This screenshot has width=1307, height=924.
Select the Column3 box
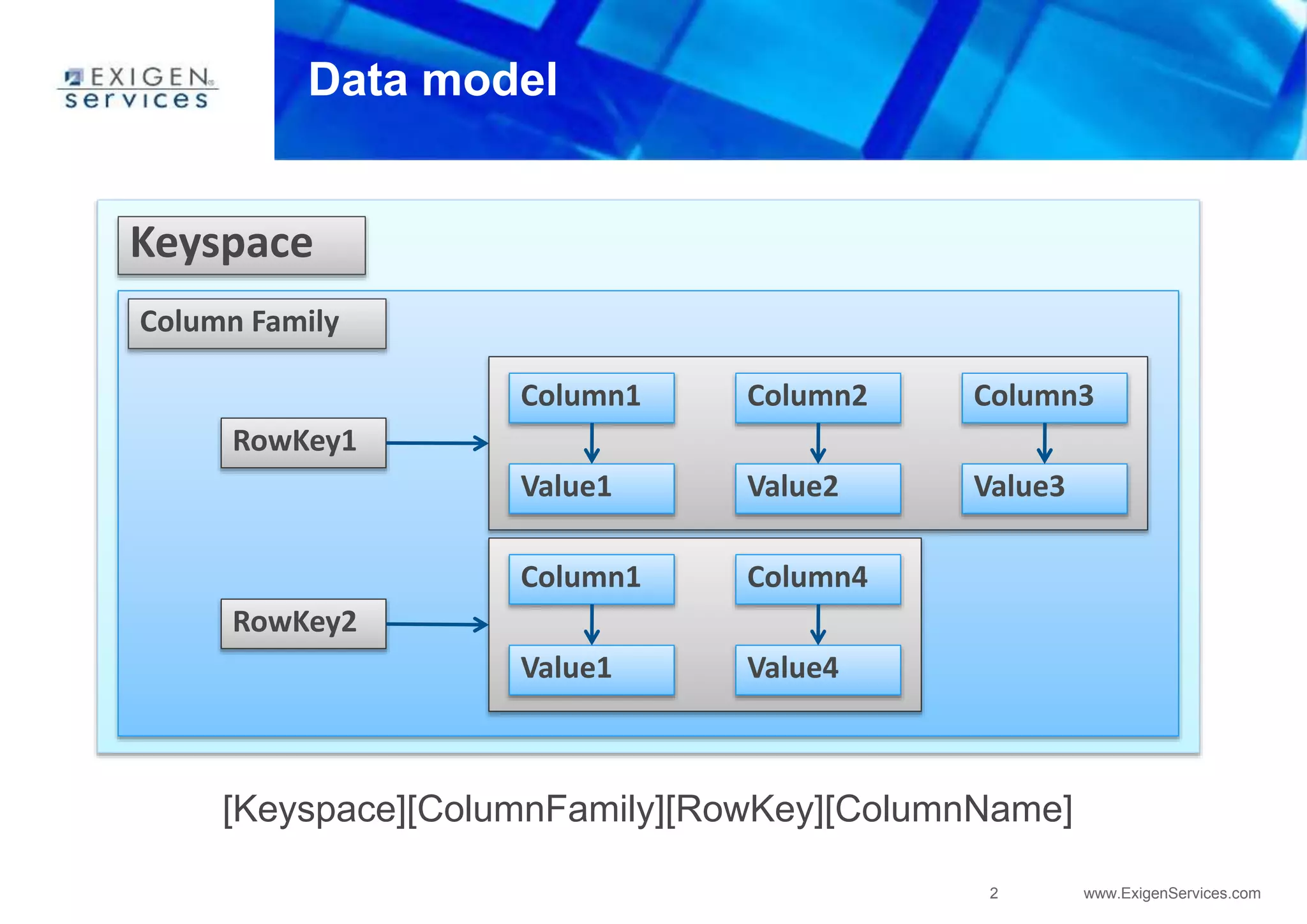tap(1044, 398)
